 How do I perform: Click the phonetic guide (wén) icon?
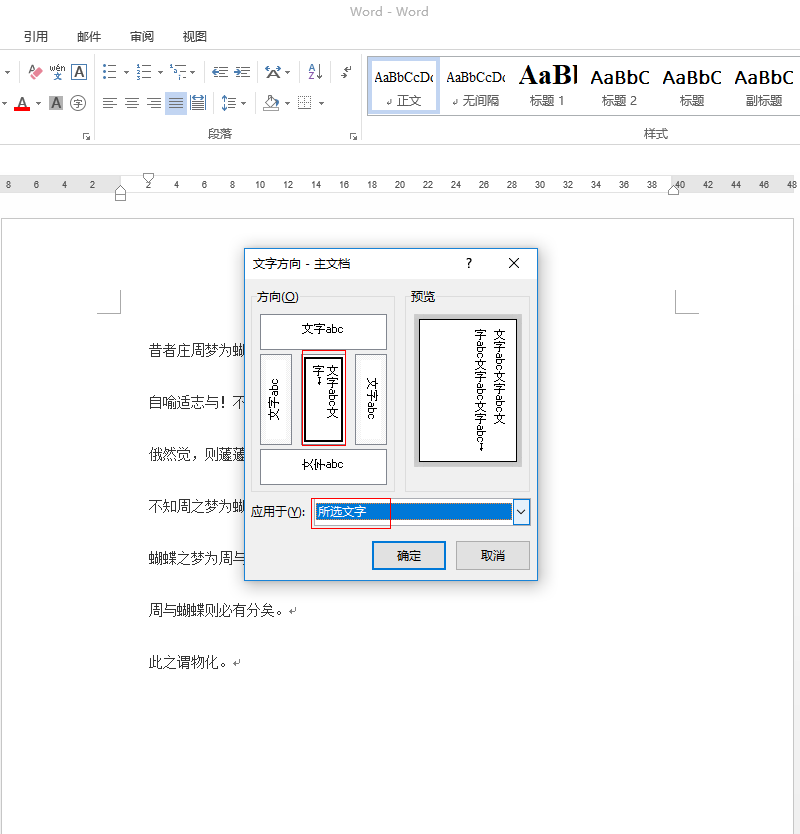pyautogui.click(x=57, y=72)
